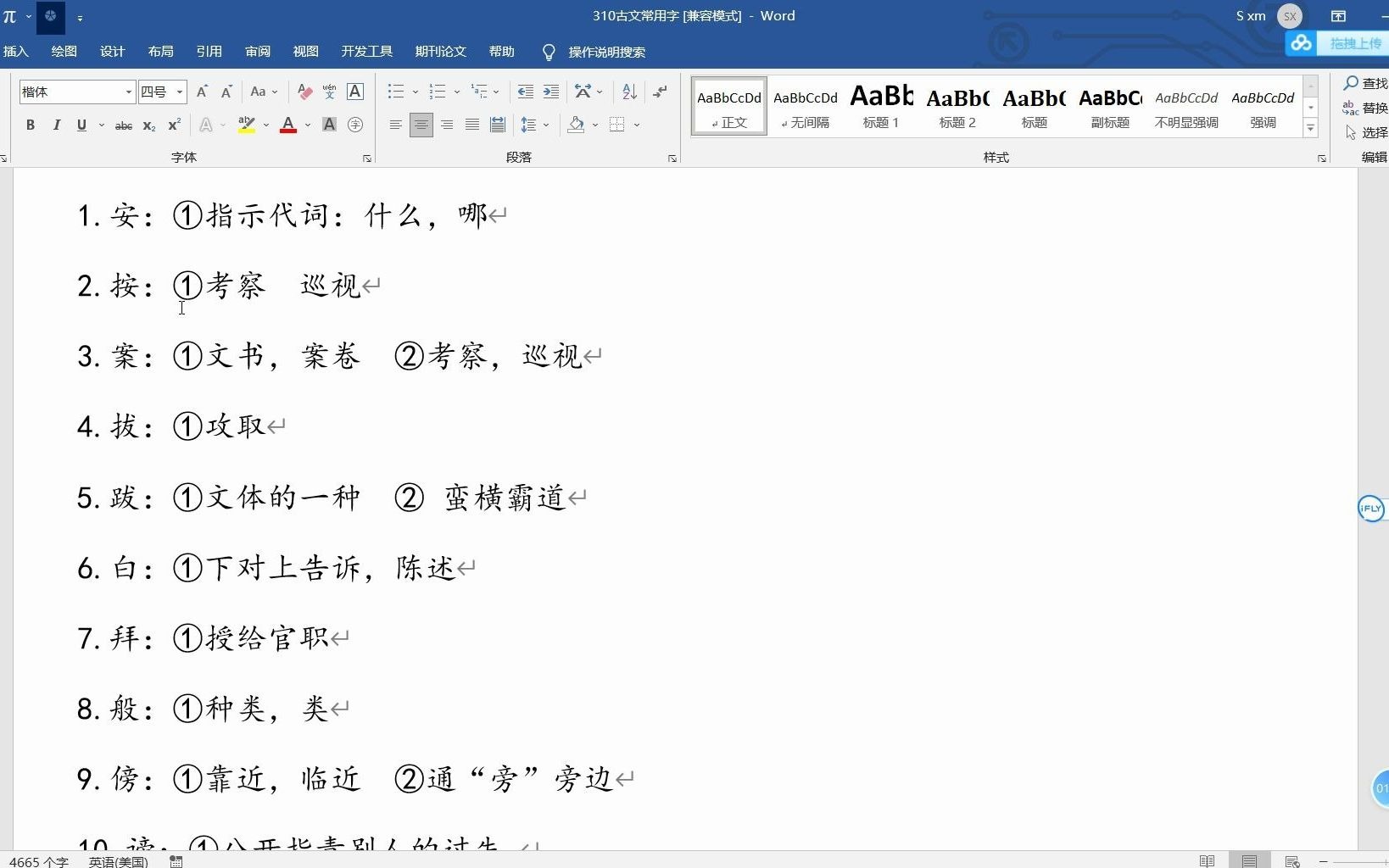This screenshot has width=1389, height=868.
Task: Click 拖拽上传 cloud upload button
Action: coord(1337,43)
